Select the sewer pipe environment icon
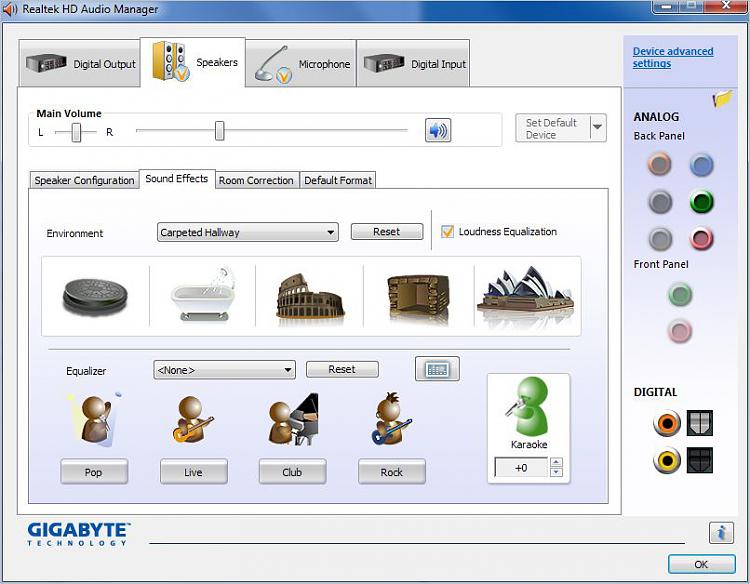The height and width of the screenshot is (584, 750). [x=96, y=297]
